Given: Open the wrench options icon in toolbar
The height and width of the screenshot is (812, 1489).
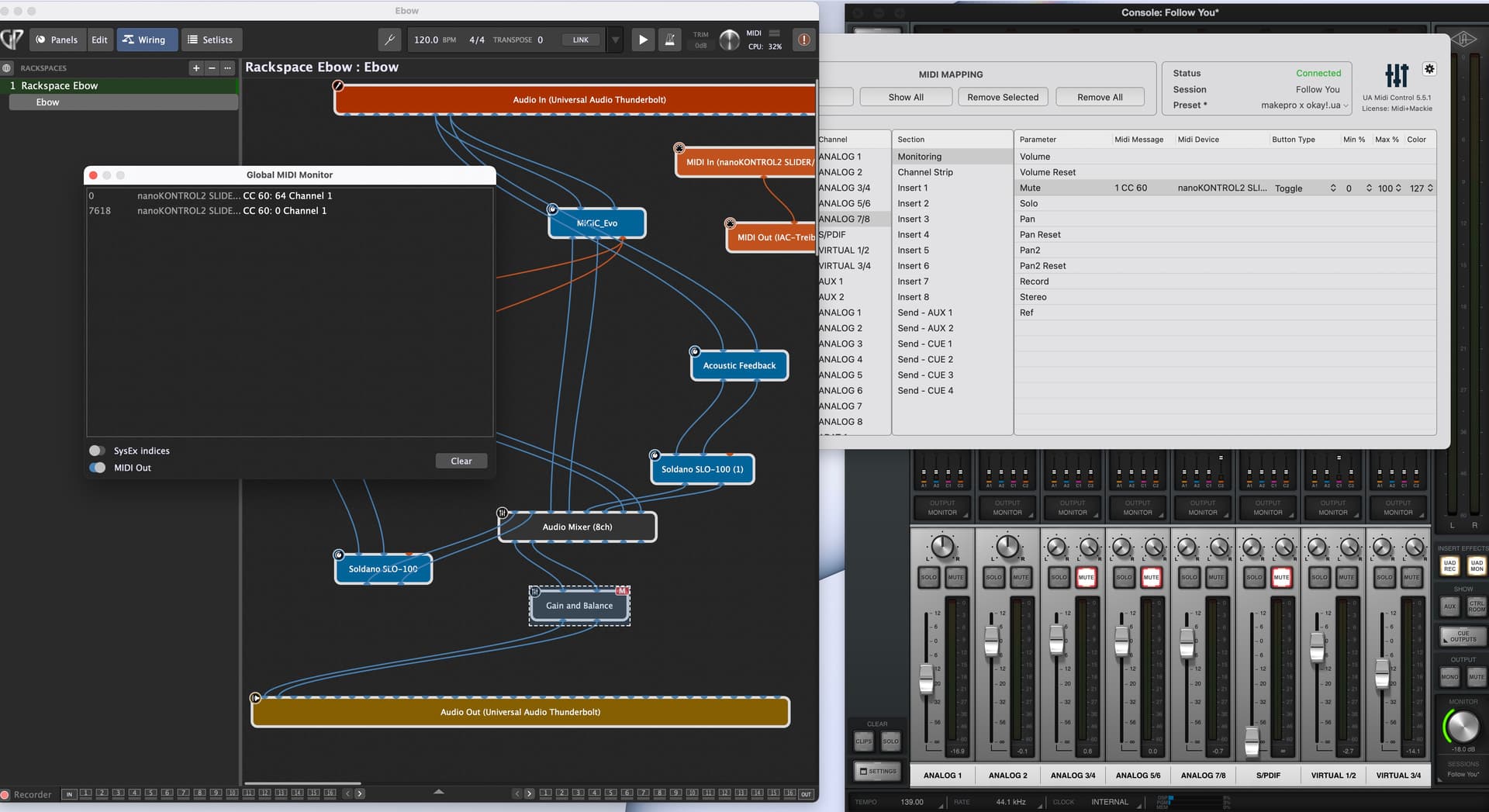Looking at the screenshot, I should click(x=389, y=40).
